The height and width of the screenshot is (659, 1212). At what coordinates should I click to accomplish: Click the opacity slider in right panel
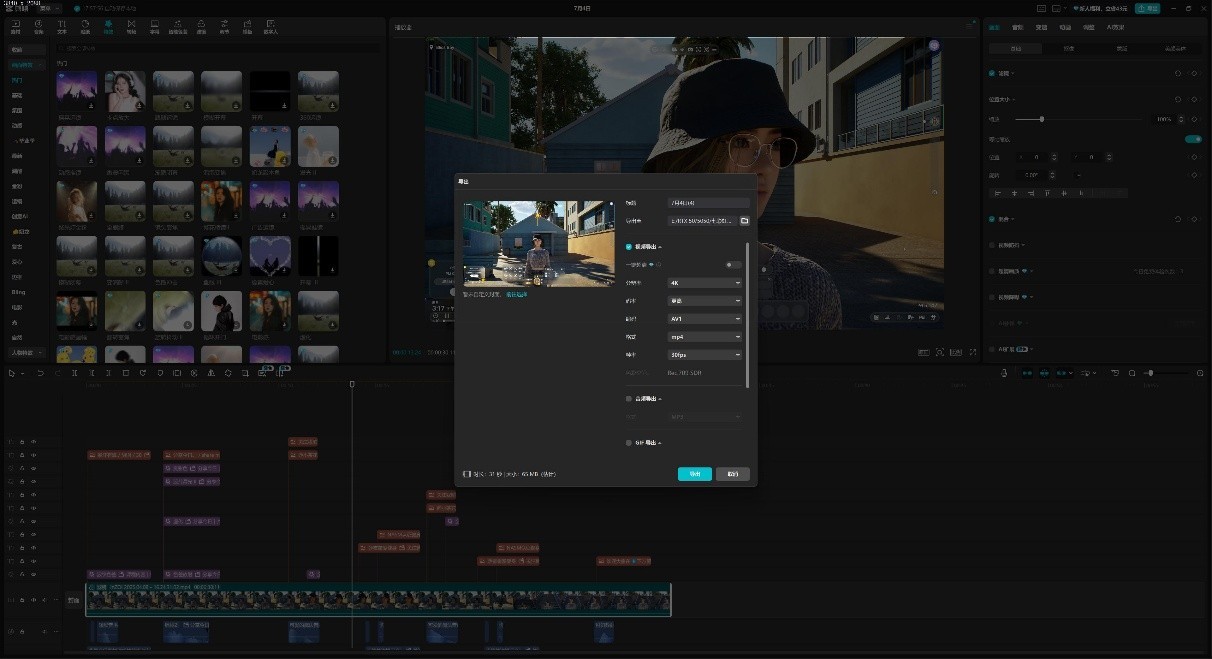pyautogui.click(x=1042, y=119)
